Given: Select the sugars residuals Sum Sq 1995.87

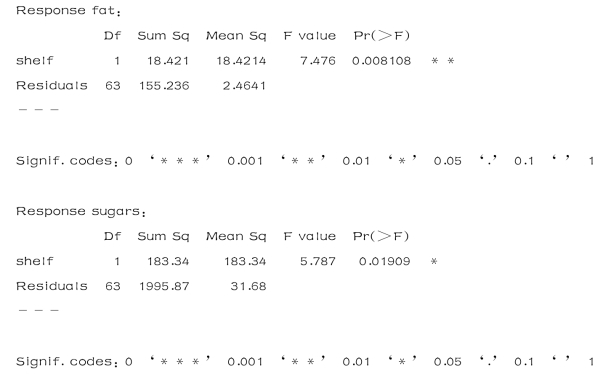Looking at the screenshot, I should 164,286.
